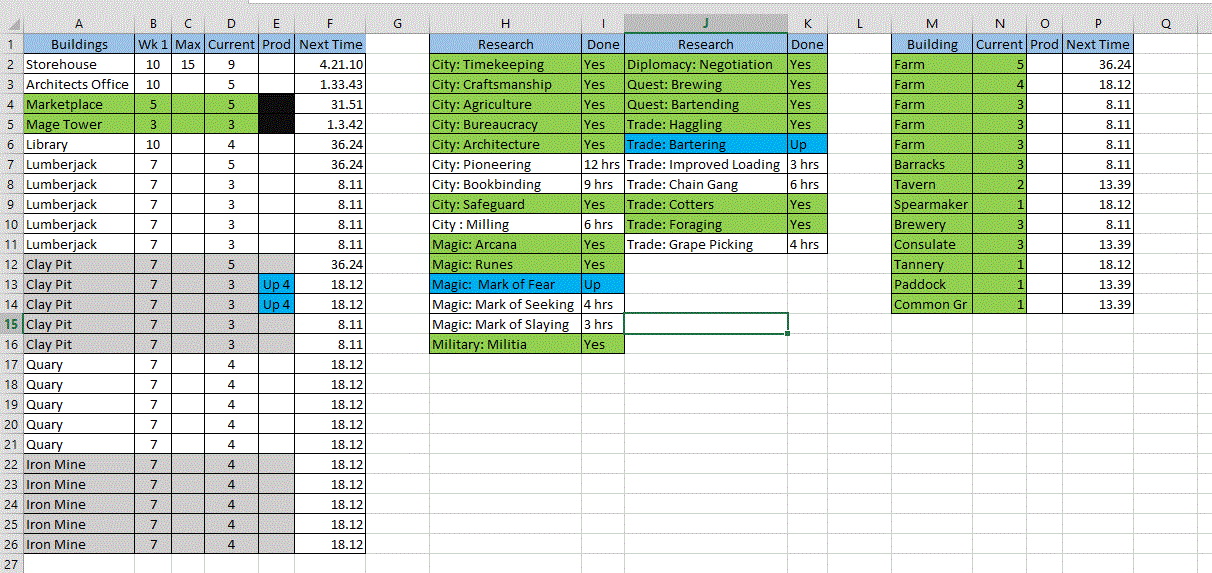Click the black cell in Mage Tower row

[x=276, y=124]
